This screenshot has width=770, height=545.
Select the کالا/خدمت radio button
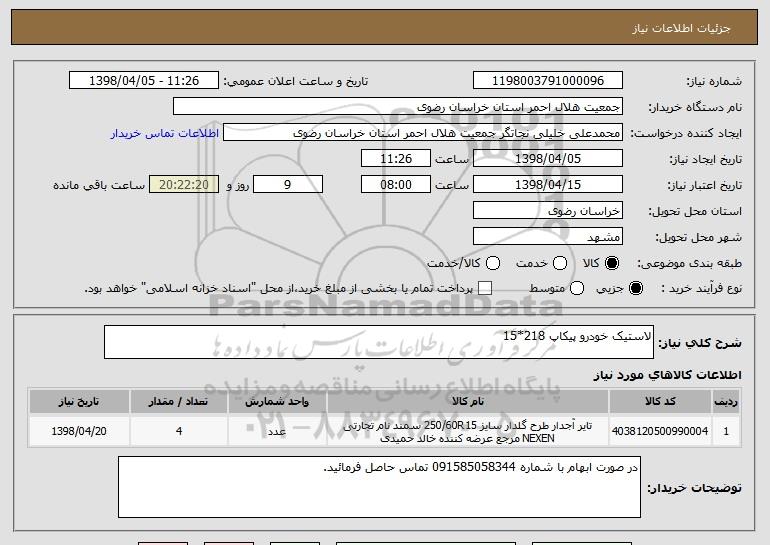493,263
